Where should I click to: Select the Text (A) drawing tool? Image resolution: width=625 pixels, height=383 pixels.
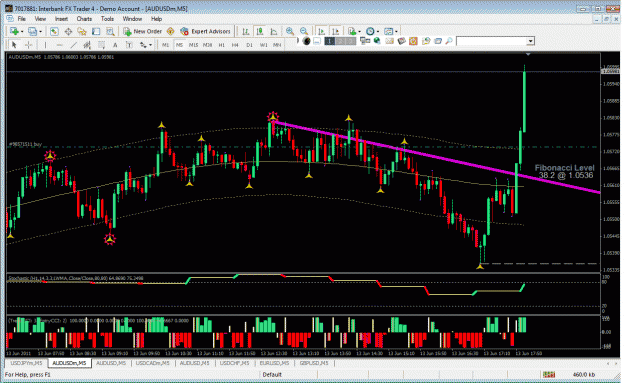[115, 45]
